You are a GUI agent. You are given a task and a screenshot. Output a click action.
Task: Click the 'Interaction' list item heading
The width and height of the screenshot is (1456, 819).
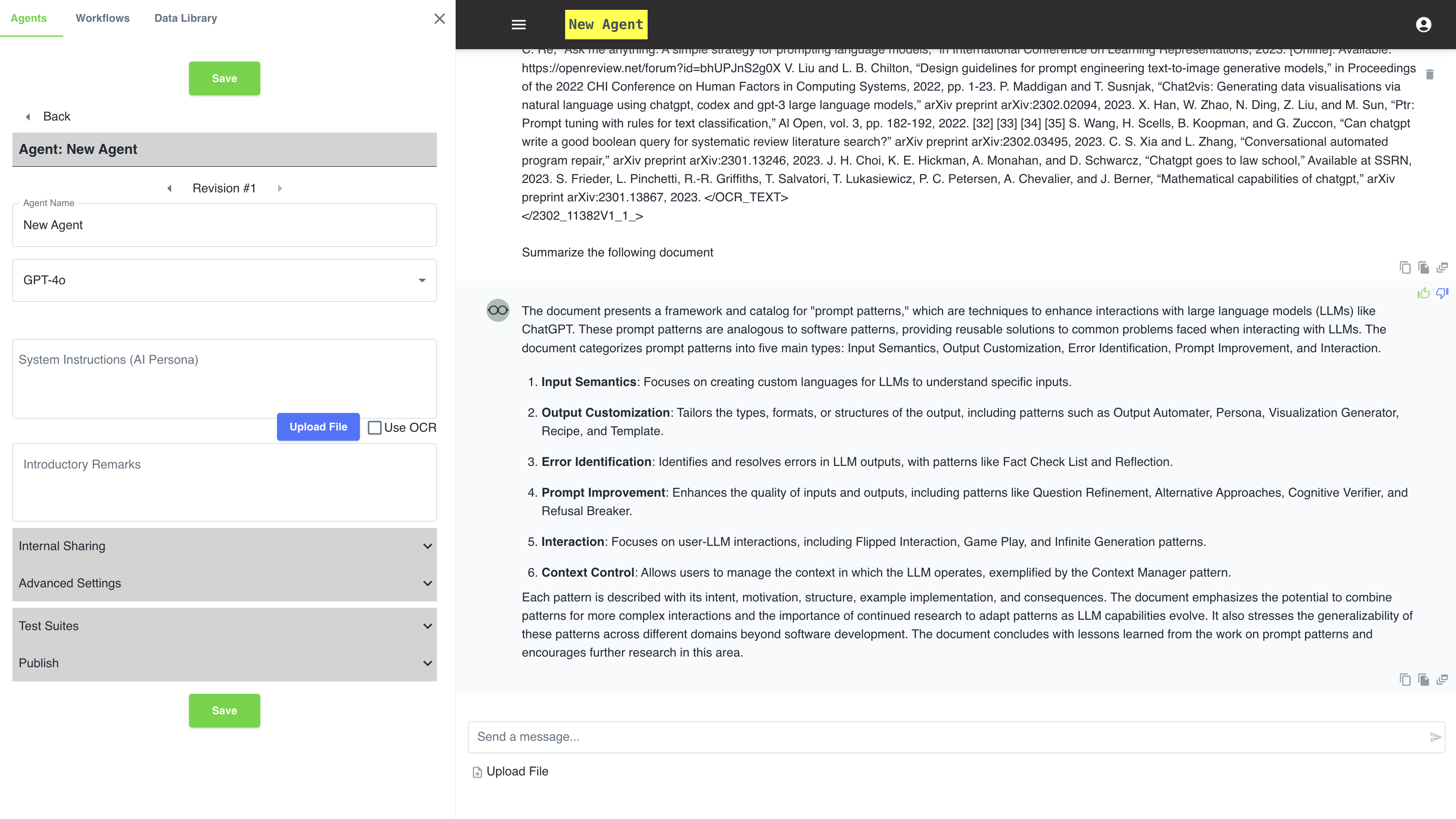(572, 542)
